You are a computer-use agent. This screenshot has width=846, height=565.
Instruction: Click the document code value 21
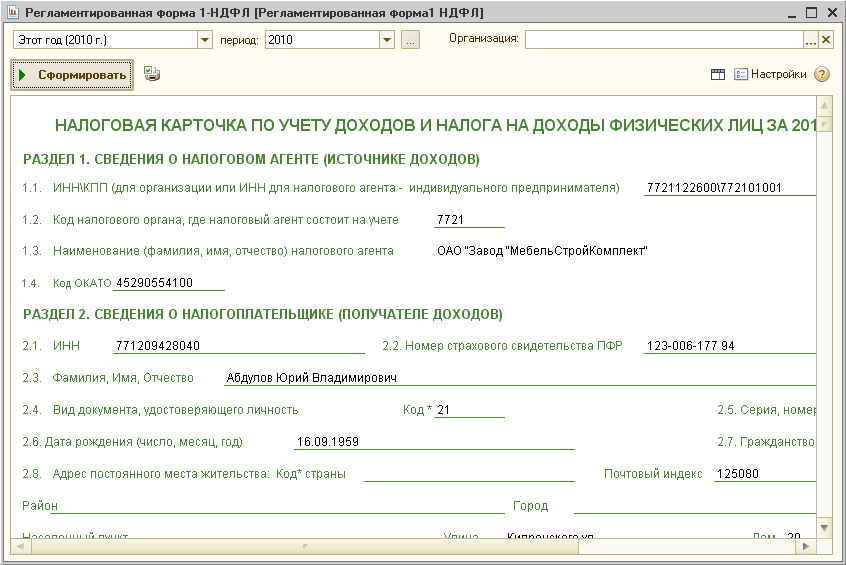point(443,410)
